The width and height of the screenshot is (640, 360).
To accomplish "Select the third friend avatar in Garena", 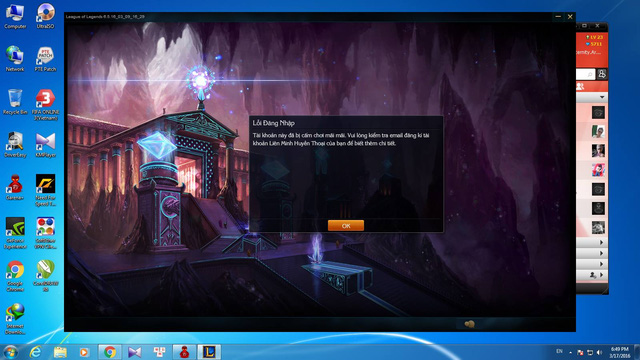I will 598,151.
